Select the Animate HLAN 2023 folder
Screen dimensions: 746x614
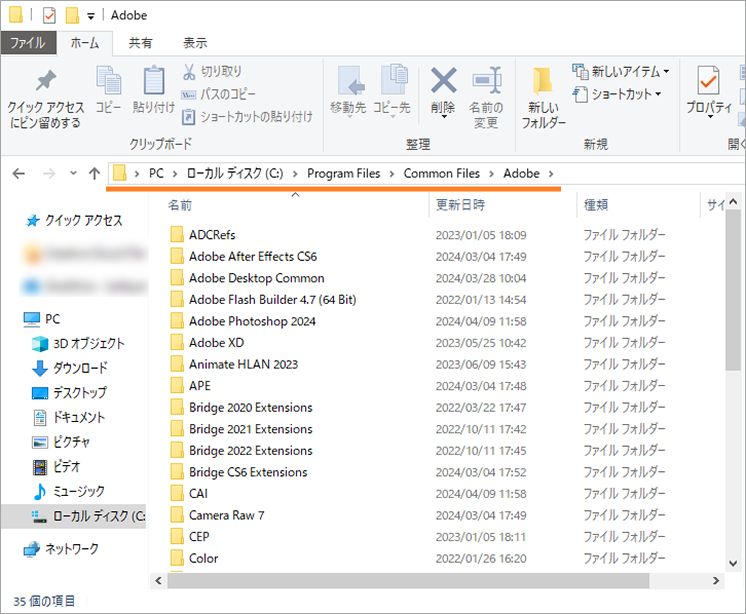(243, 364)
